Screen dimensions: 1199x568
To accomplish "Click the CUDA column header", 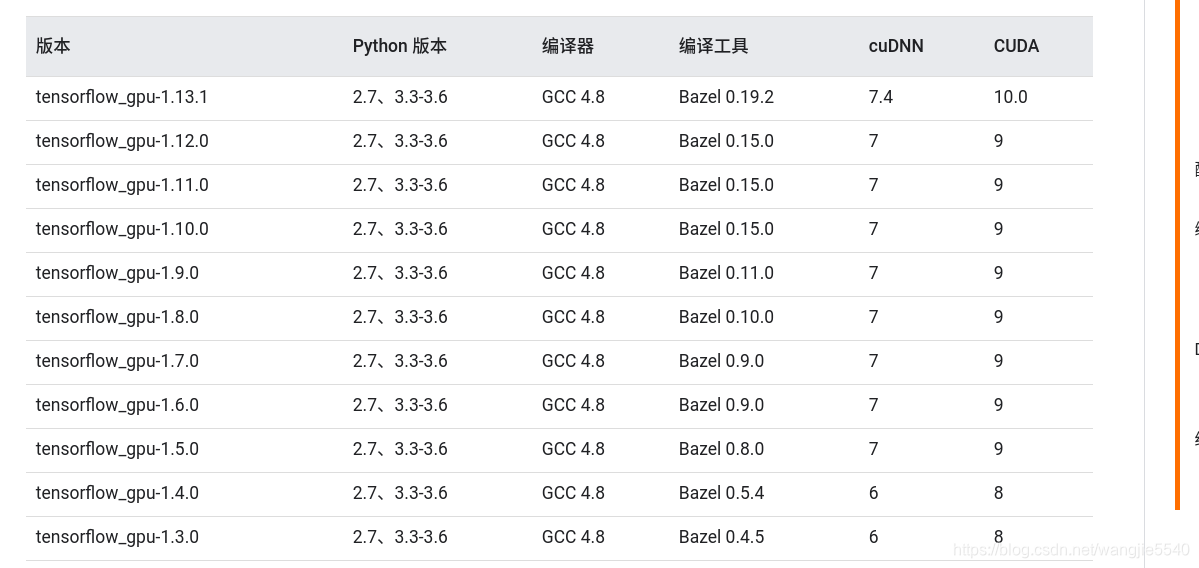I will tap(1016, 46).
